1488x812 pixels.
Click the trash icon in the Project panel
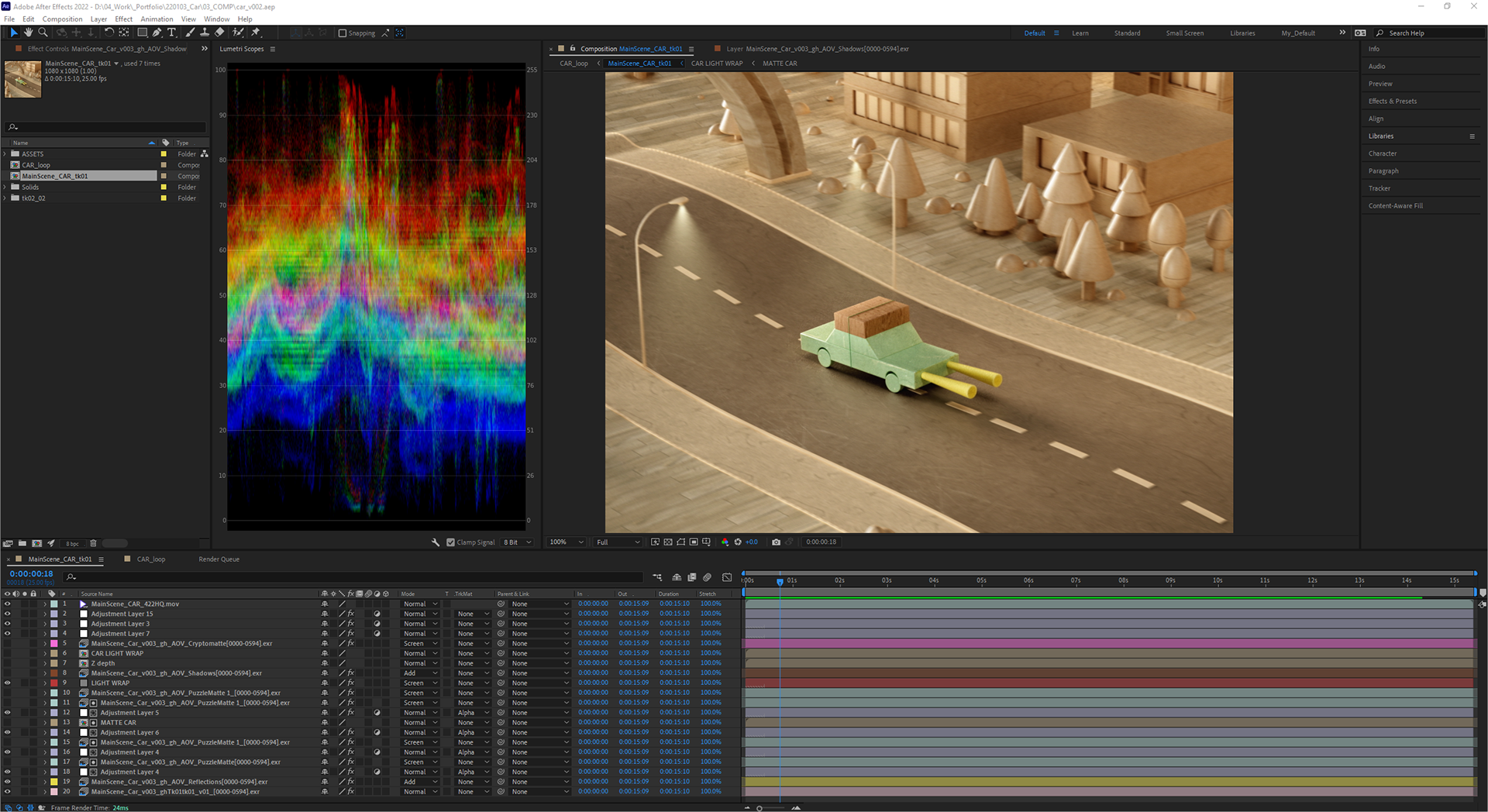[93, 543]
